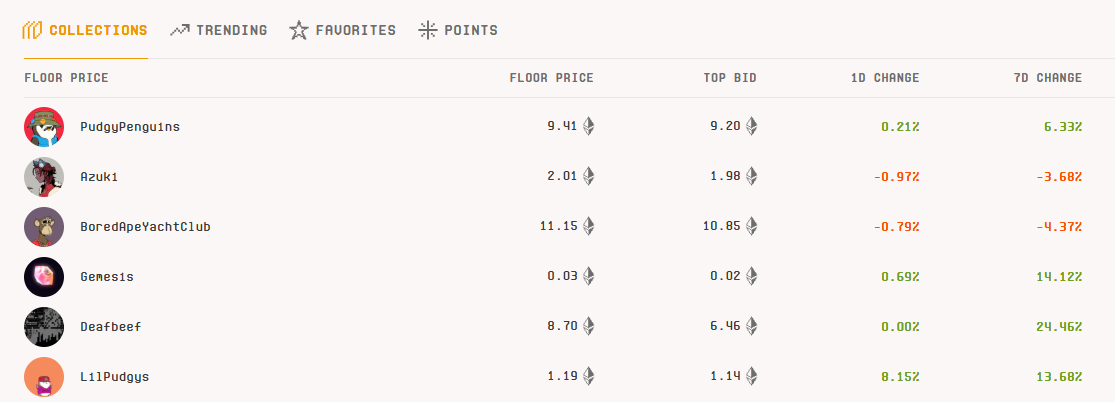Image resolution: width=1115 pixels, height=402 pixels.
Task: Click the ETH icon beside Deafbeef's 8.70 floor
Action: pos(588,327)
